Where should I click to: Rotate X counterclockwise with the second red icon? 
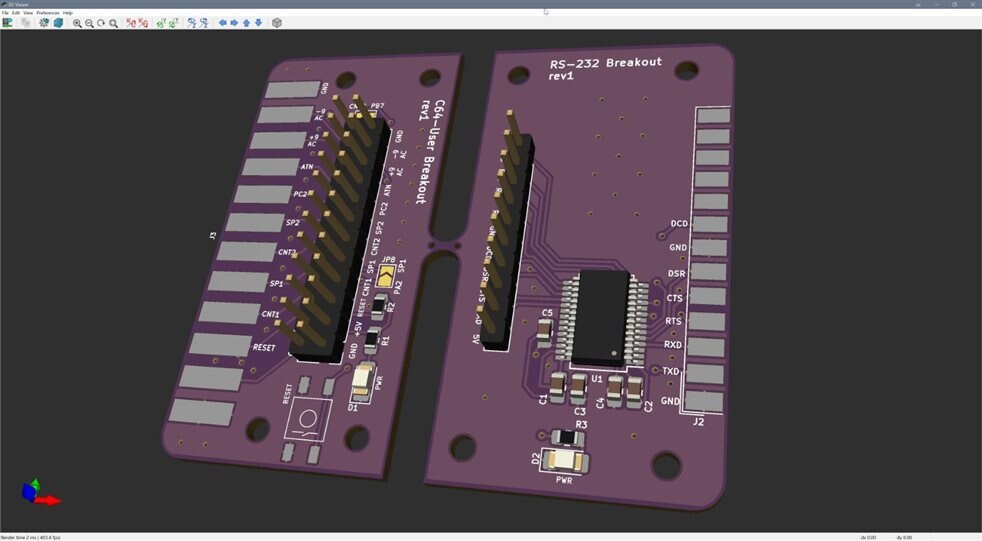coord(143,23)
